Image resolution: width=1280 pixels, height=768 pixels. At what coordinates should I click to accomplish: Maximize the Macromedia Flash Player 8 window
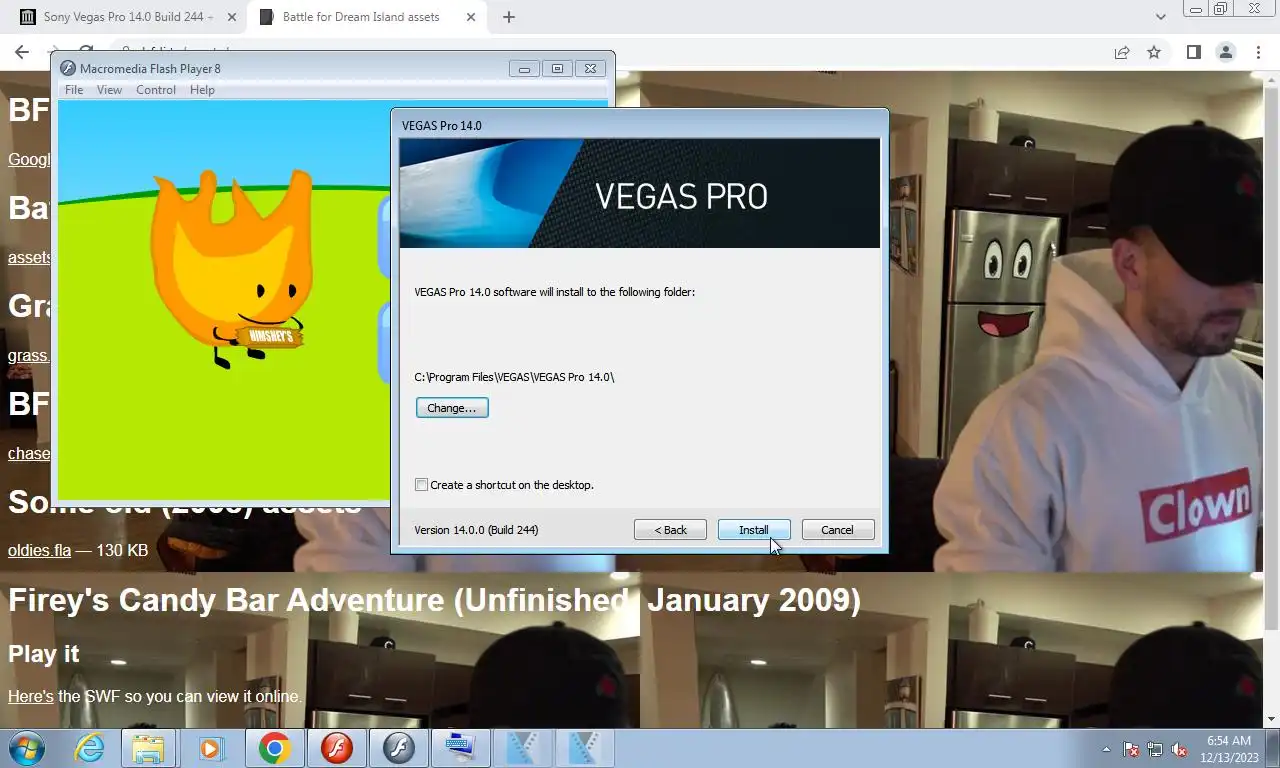pos(557,69)
